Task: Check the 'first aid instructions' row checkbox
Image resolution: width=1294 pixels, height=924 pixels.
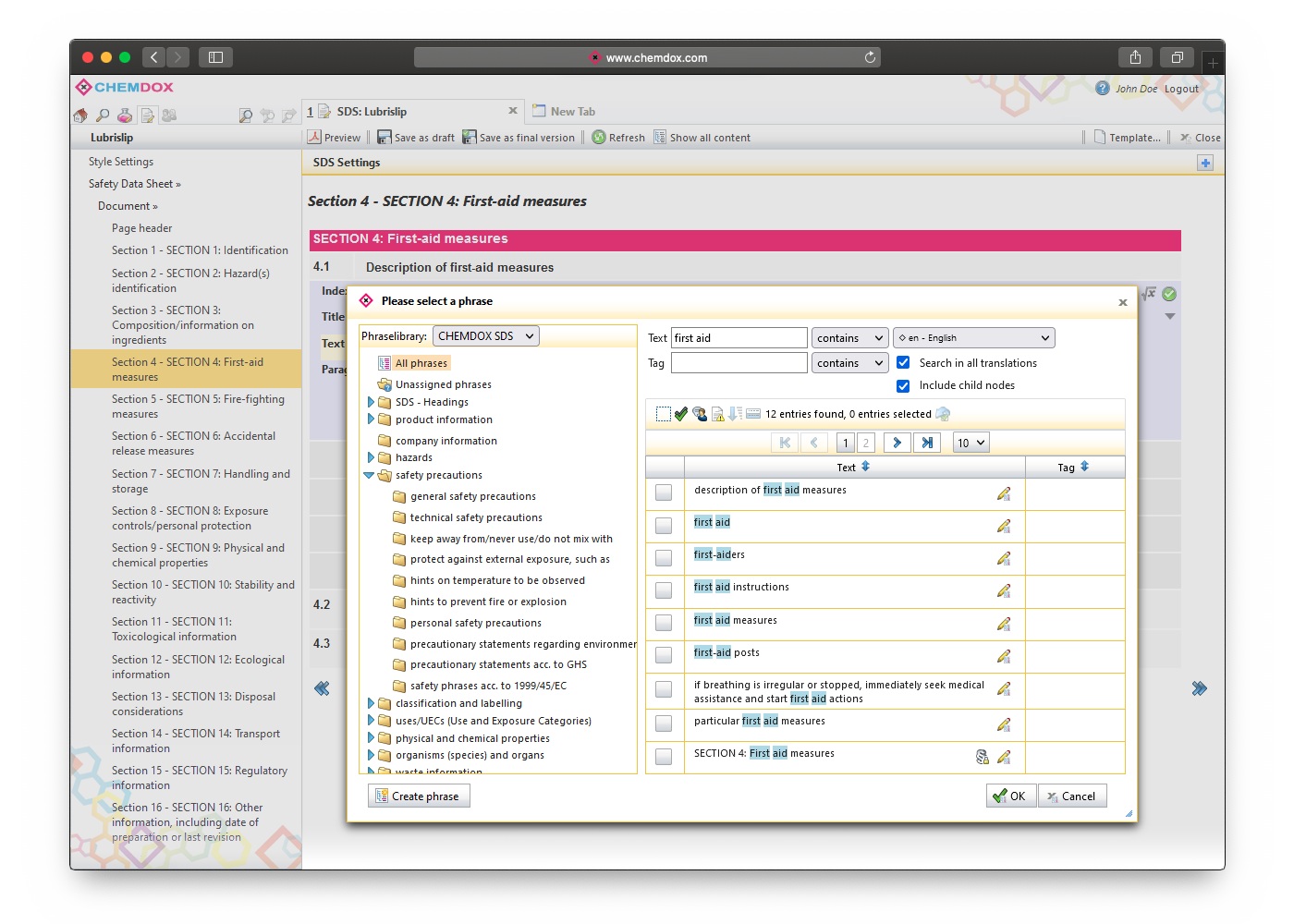Action: coord(664,590)
